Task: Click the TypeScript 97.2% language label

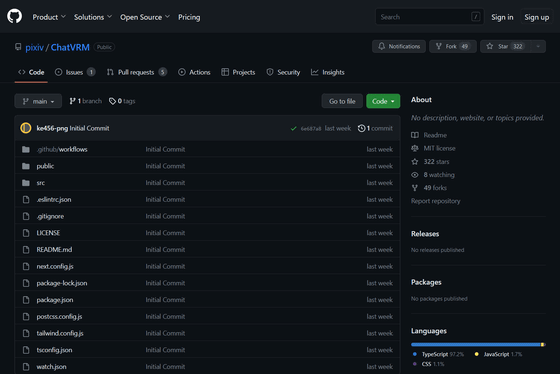Action: (438, 354)
